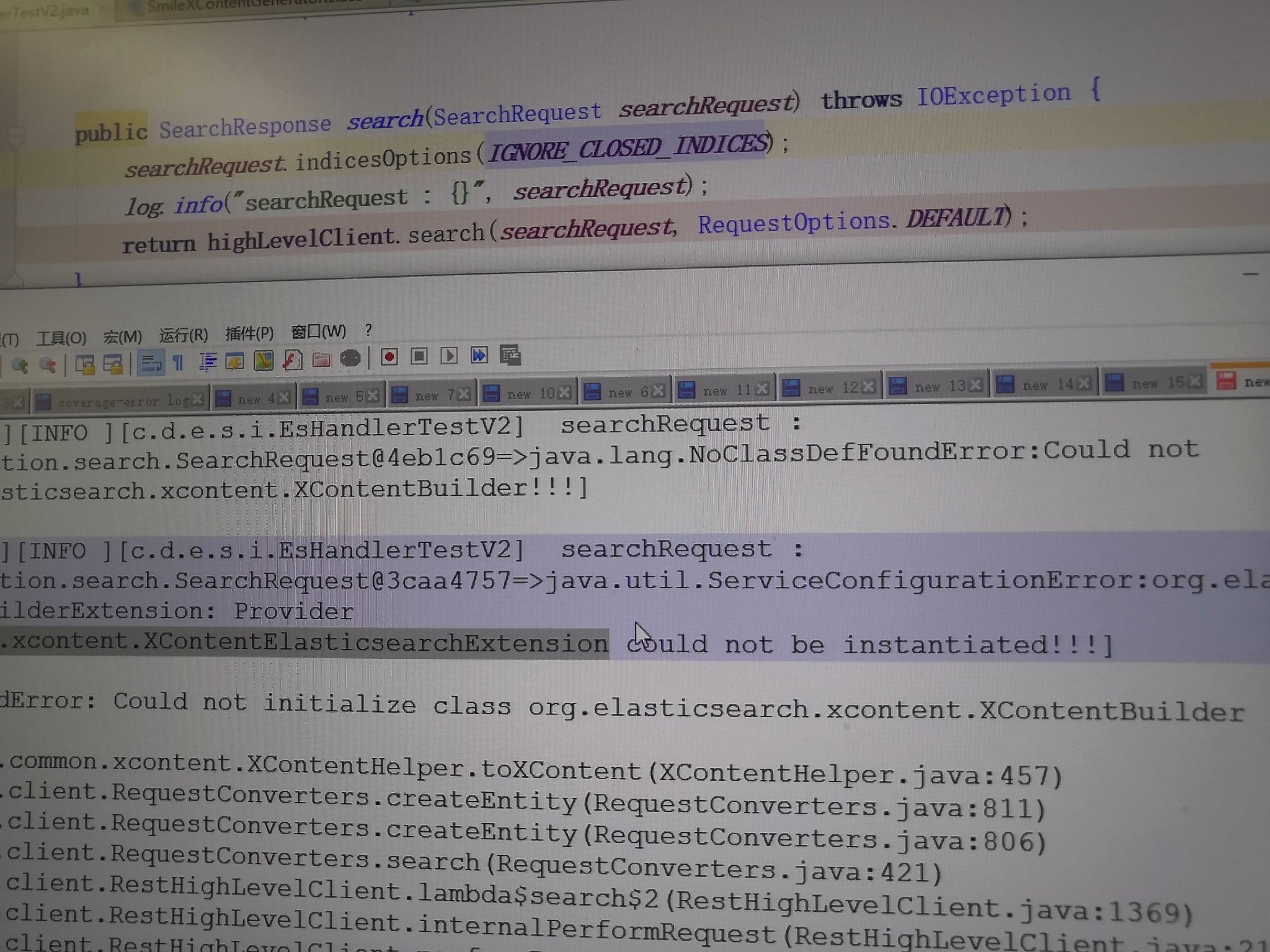1270x952 pixels.
Task: Close the new 15 tab
Action: coord(1196,381)
